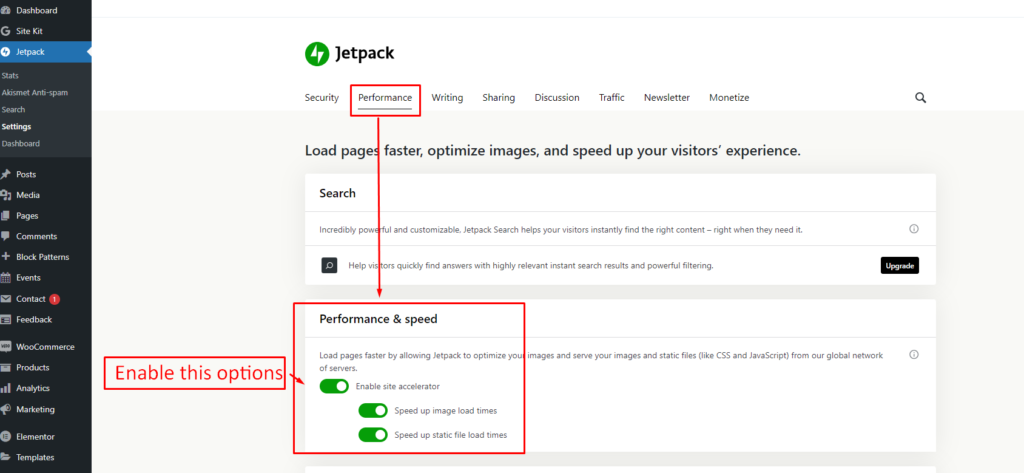The image size is (1024, 473).
Task: Click the Events calendar icon
Action: pyautogui.click(x=5, y=278)
